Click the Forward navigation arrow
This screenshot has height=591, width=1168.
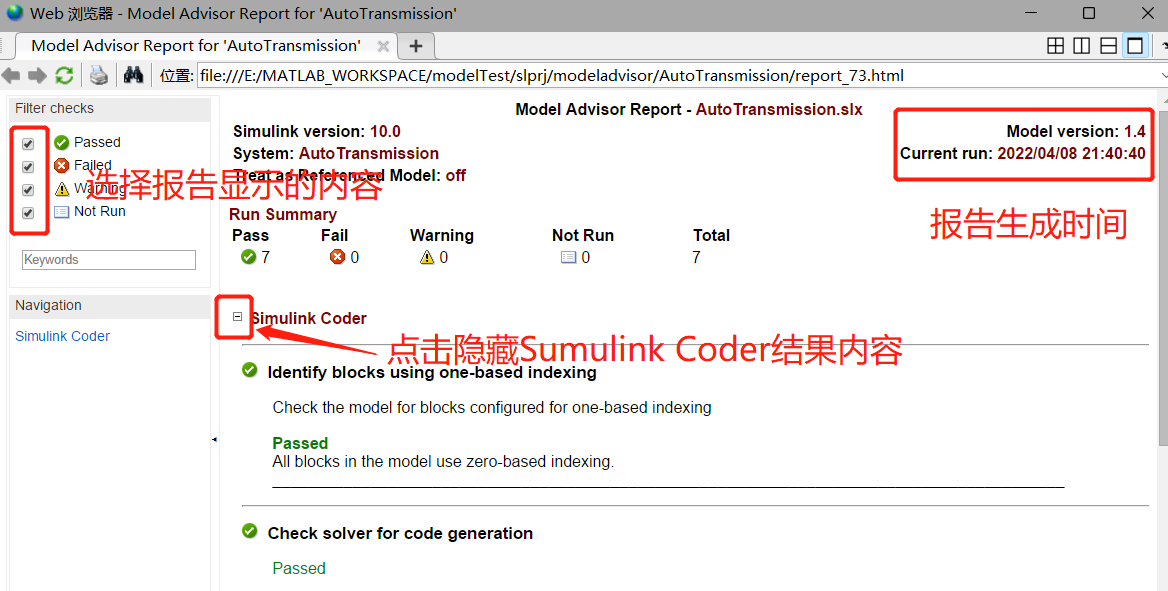(x=37, y=75)
